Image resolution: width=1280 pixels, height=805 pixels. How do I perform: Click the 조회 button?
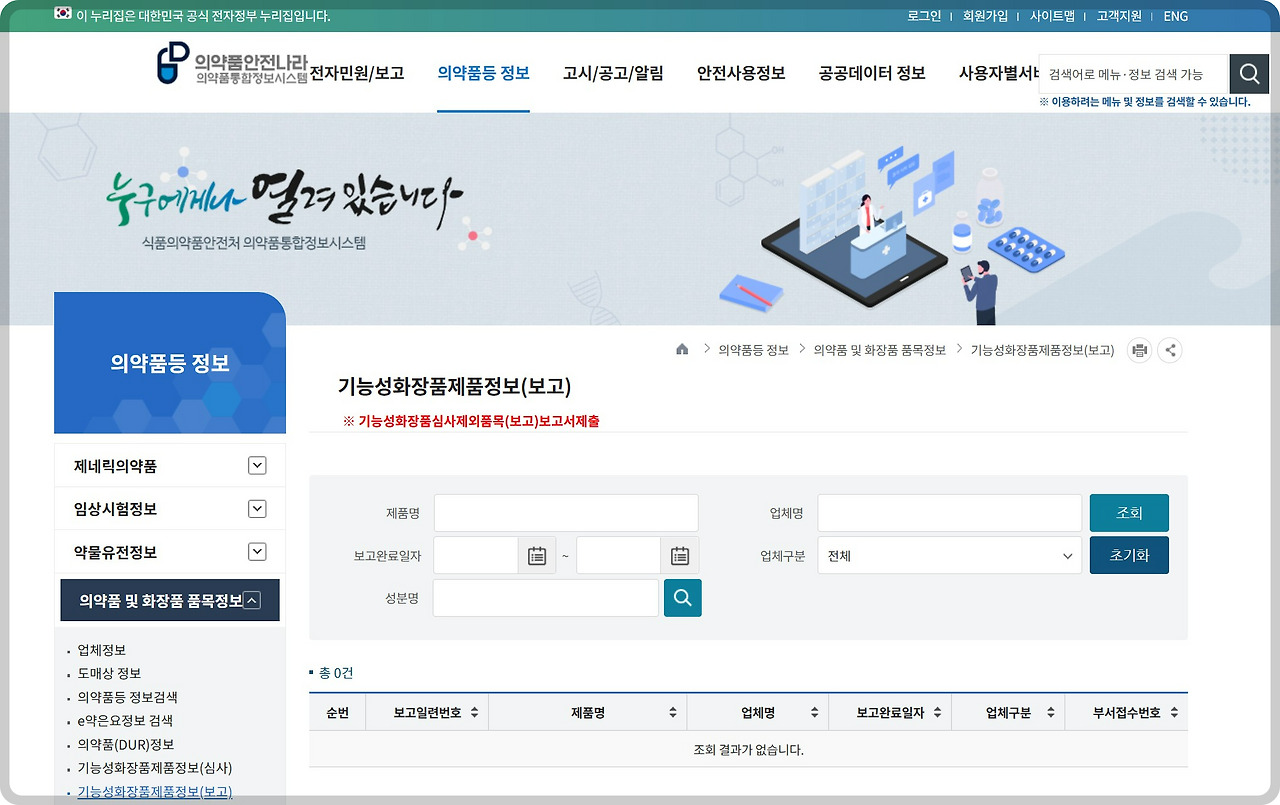click(x=1129, y=511)
